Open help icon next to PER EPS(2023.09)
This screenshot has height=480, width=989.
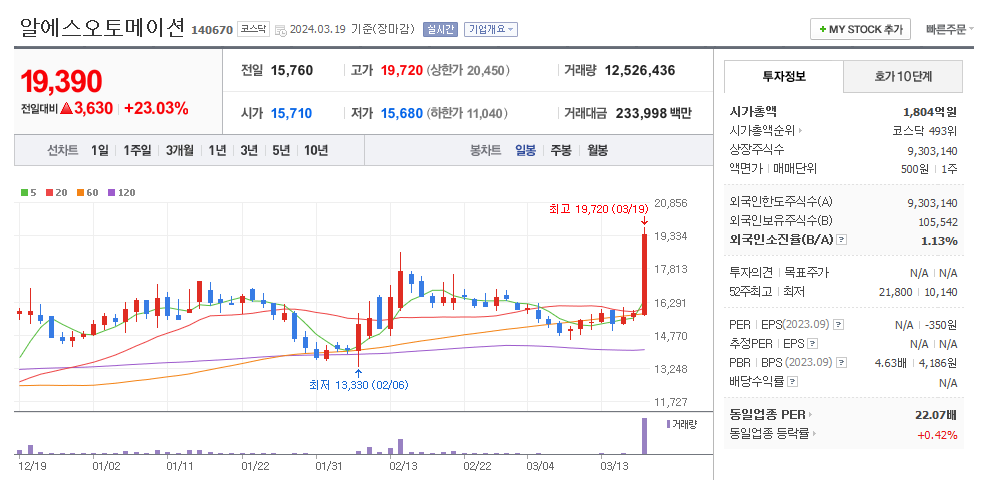pyautogui.click(x=838, y=325)
